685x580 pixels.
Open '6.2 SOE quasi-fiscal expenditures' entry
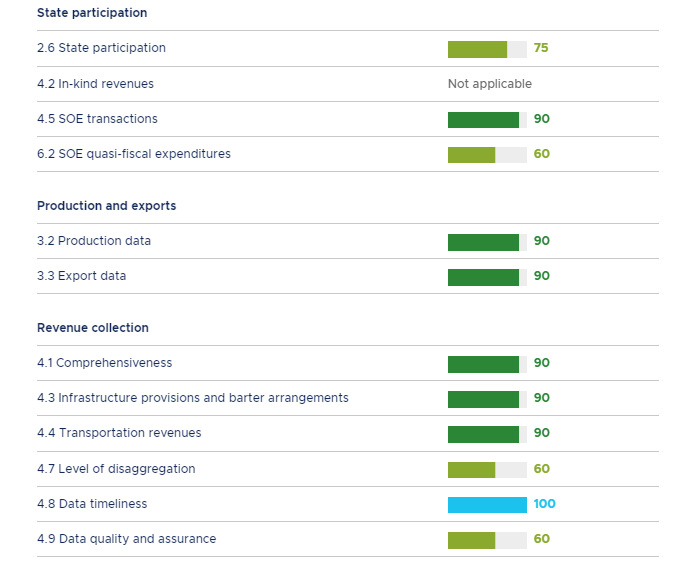[133, 154]
